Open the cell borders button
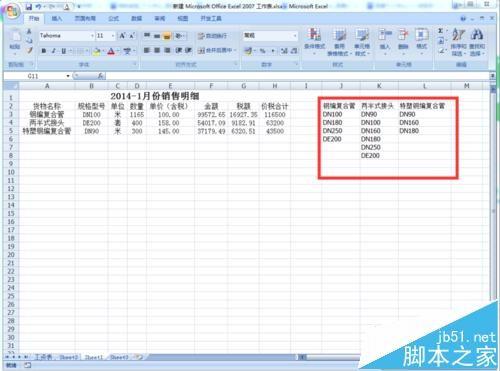The height and width of the screenshot is (371, 500). click(80, 51)
